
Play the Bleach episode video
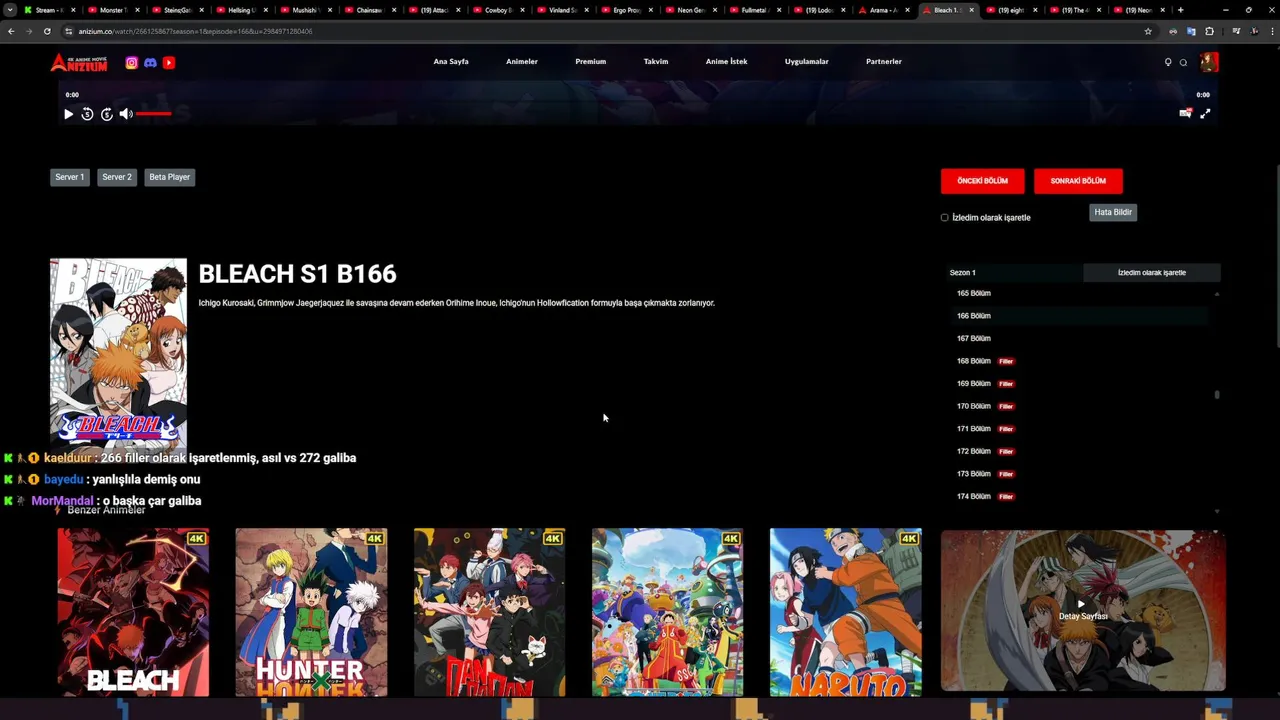(68, 114)
